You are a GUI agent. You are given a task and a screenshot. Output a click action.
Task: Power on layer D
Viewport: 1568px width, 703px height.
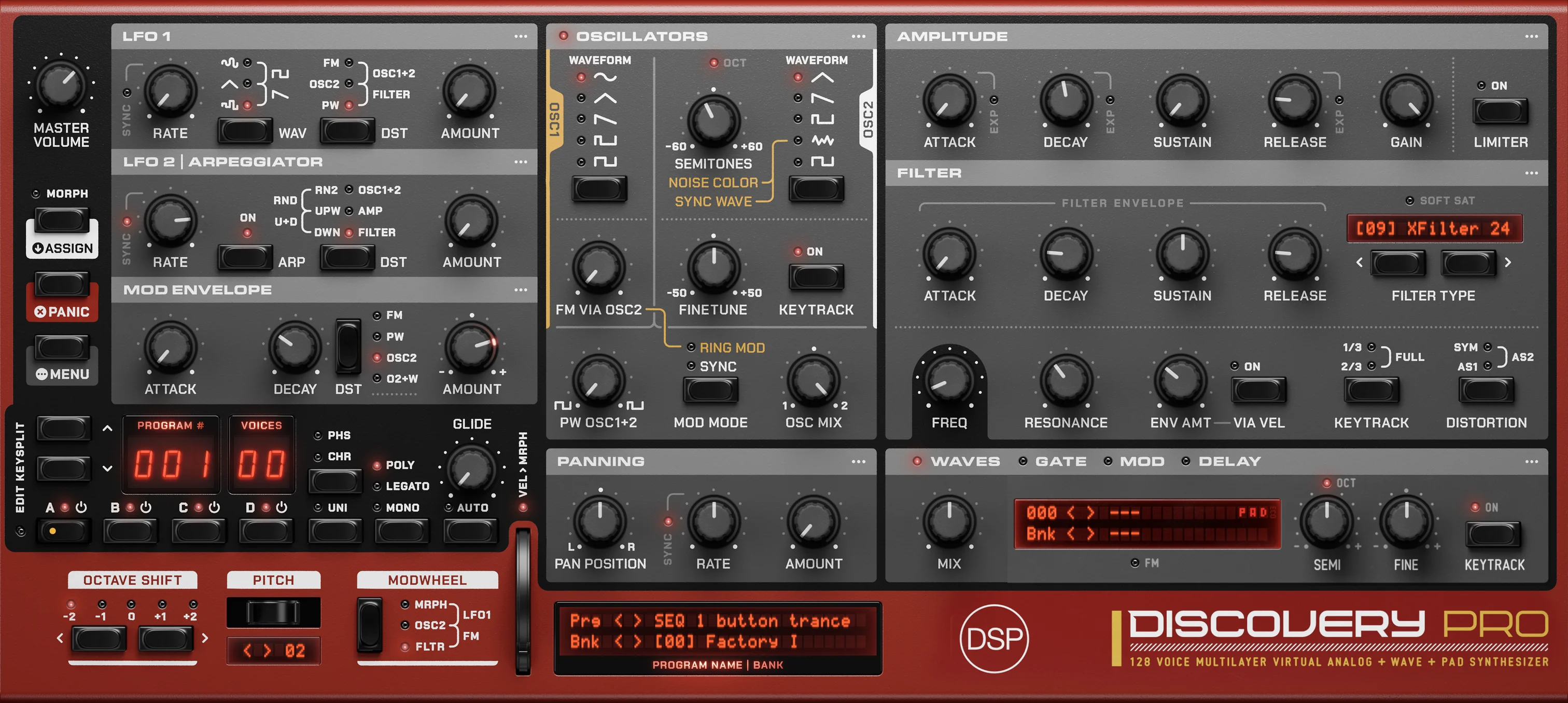pyautogui.click(x=281, y=507)
